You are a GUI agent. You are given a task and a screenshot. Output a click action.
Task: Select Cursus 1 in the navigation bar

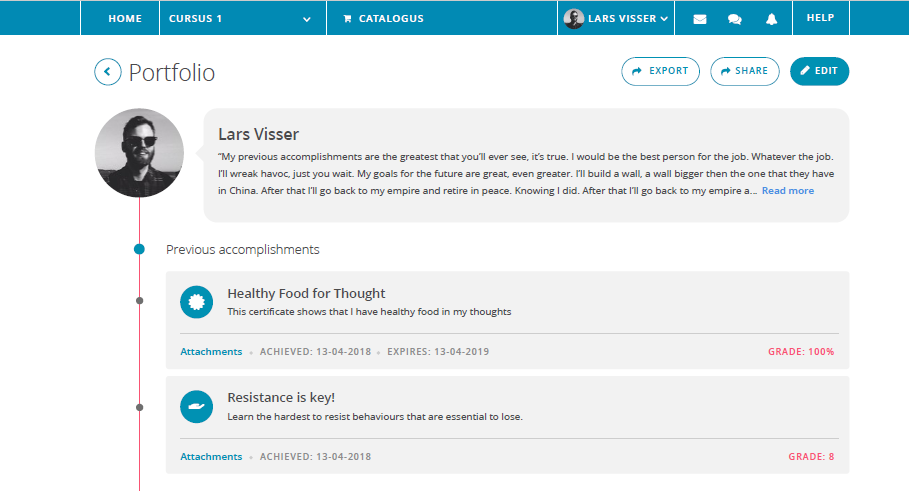click(195, 19)
